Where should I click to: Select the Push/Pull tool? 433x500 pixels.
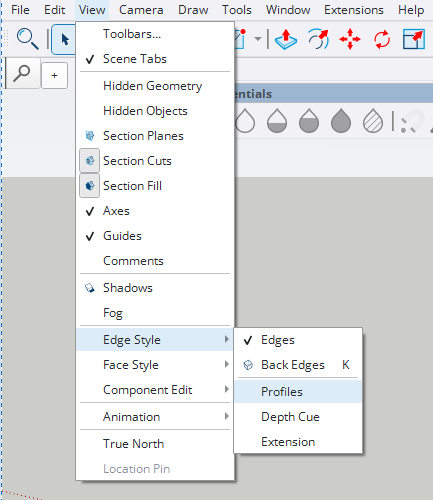coord(286,39)
